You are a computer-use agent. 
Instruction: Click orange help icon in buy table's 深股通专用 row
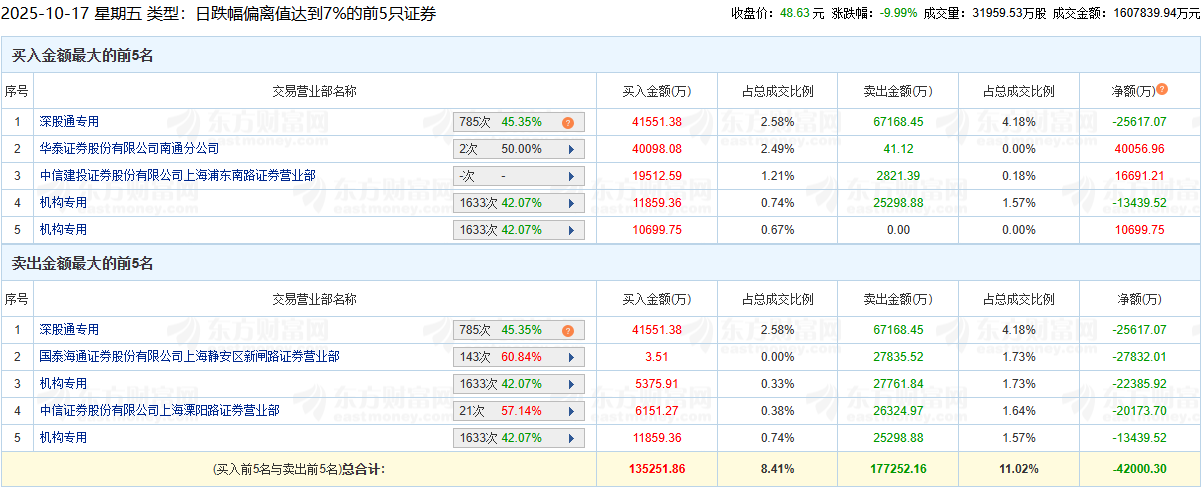[x=568, y=122]
